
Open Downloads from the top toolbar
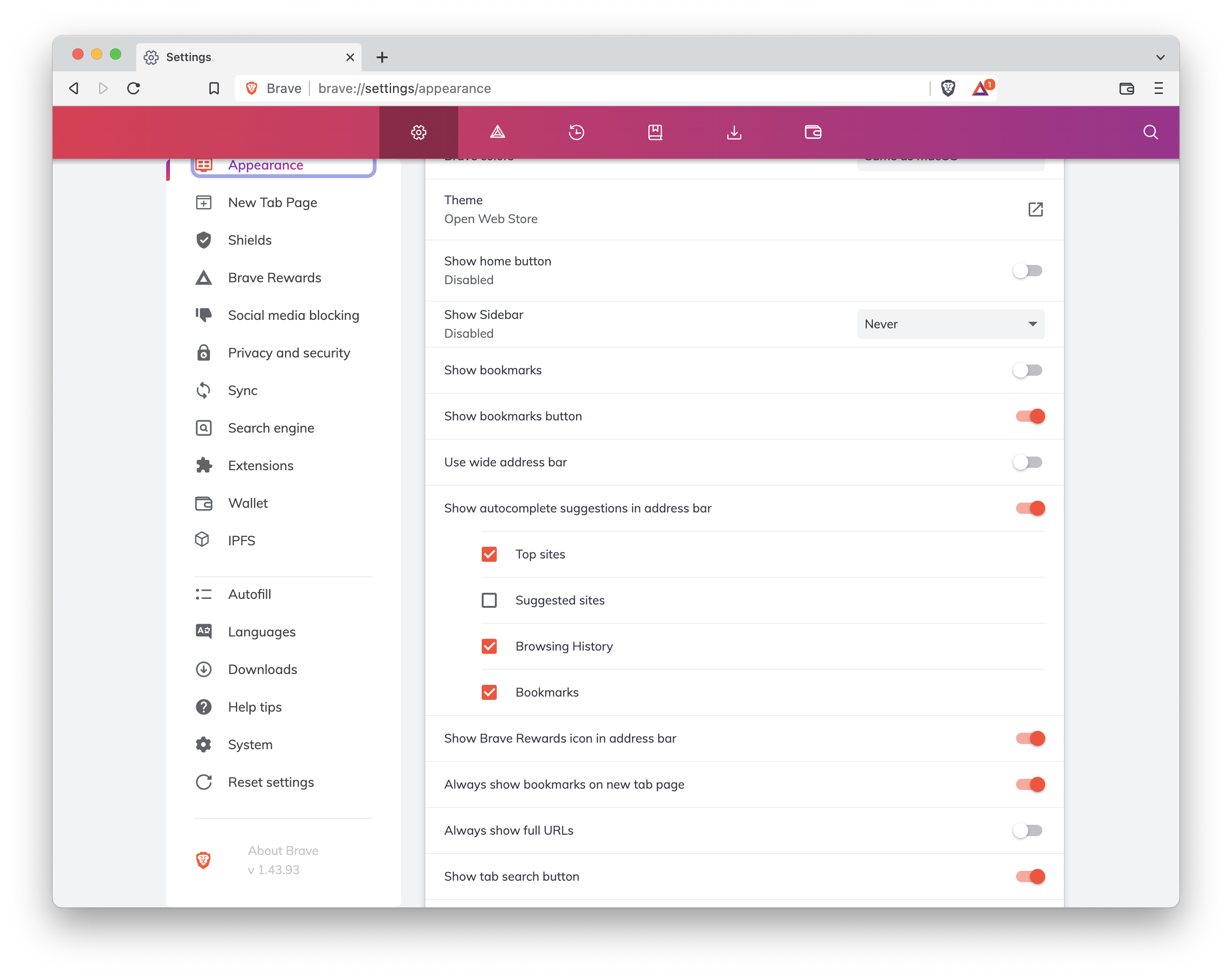click(x=734, y=132)
